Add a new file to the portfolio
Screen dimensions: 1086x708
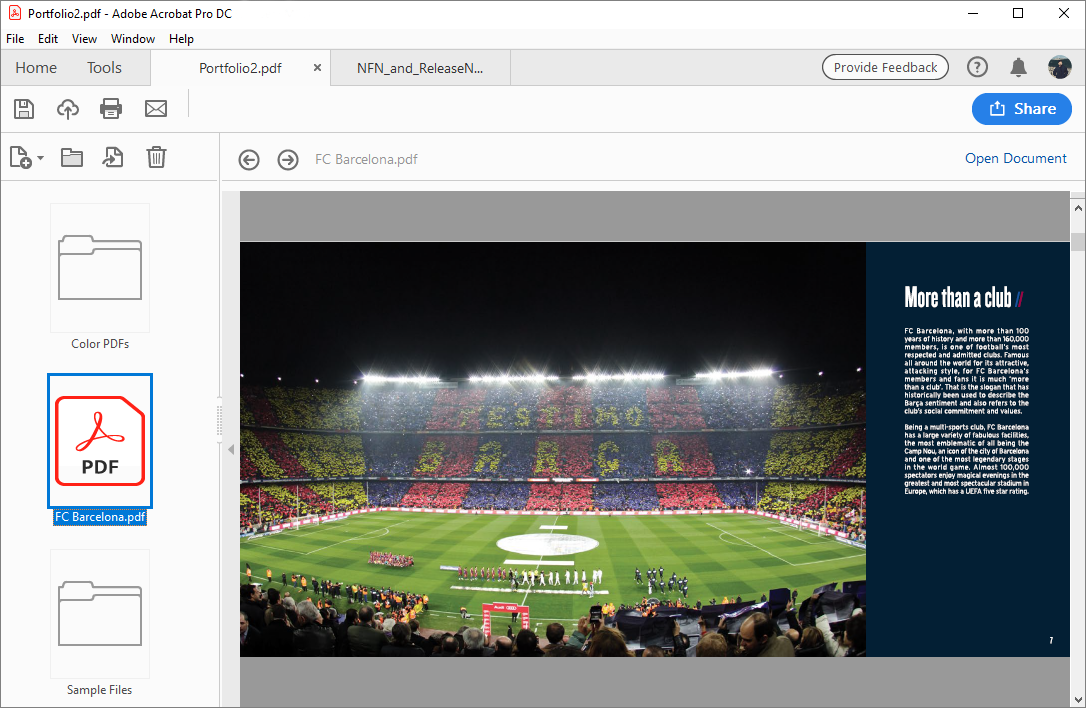click(x=22, y=157)
